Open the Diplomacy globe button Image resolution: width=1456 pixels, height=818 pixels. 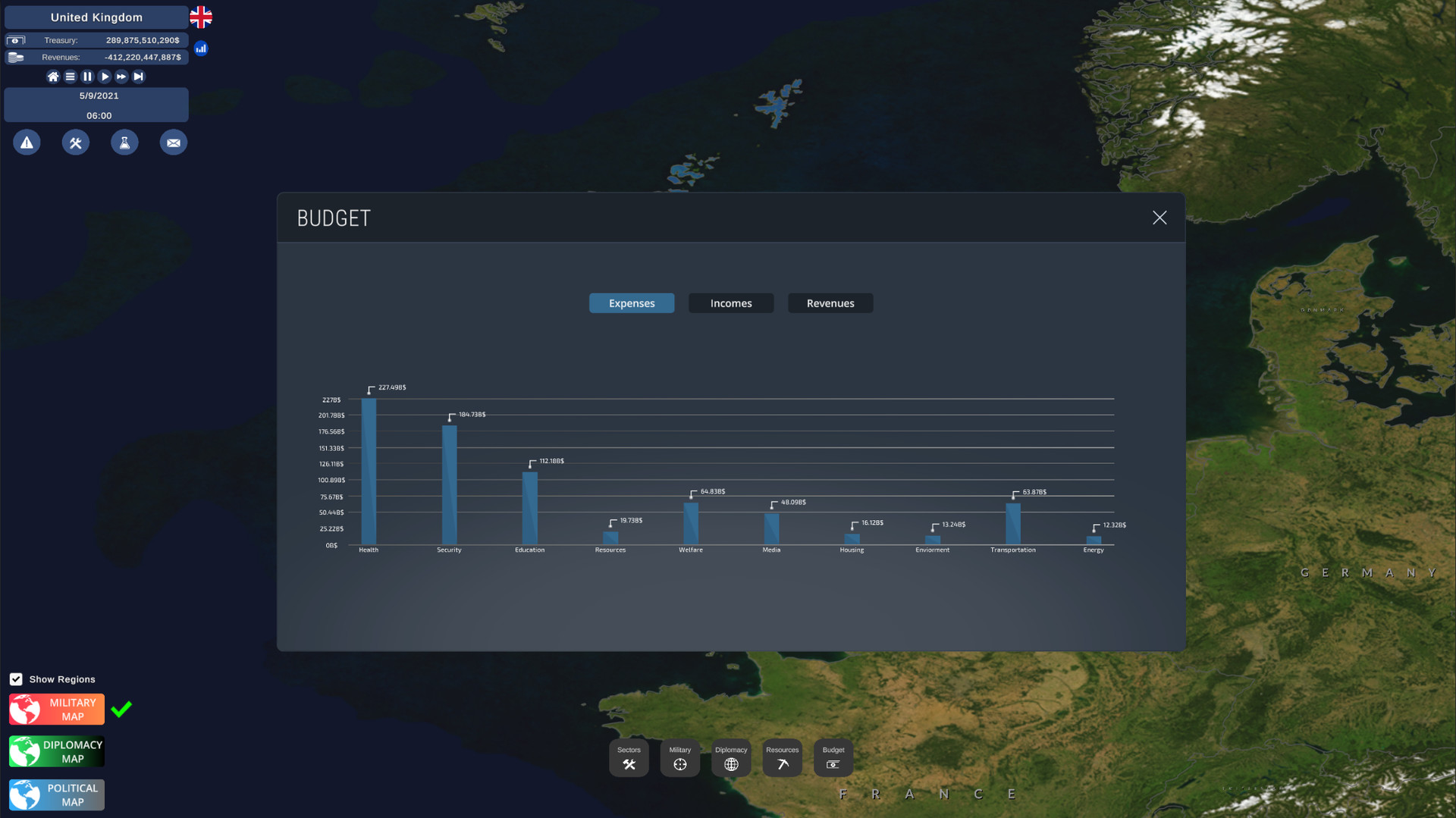point(731,758)
